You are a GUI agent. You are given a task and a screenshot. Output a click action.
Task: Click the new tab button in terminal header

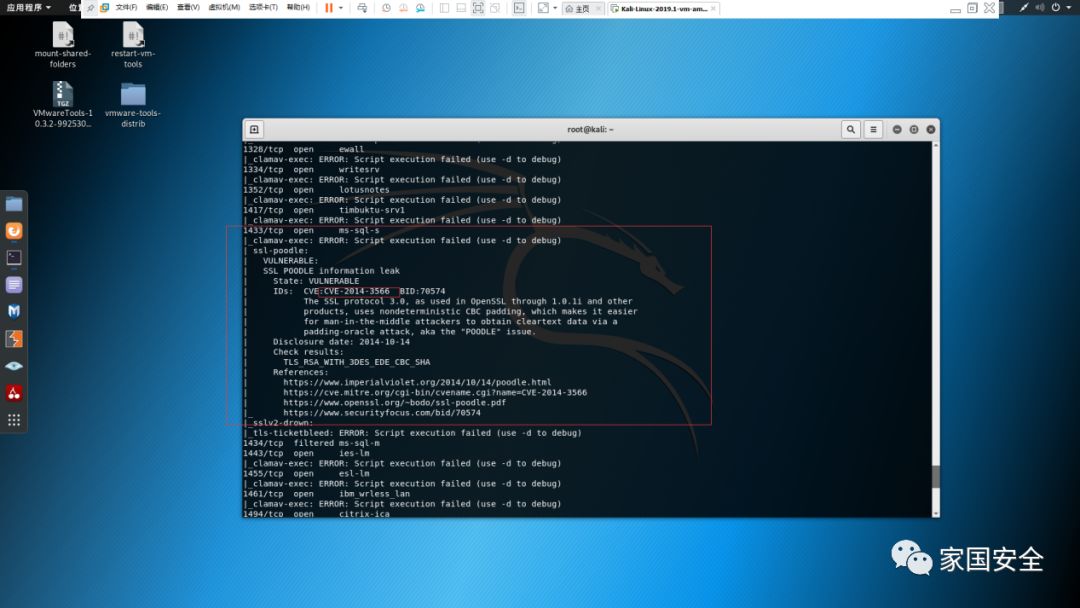point(254,129)
